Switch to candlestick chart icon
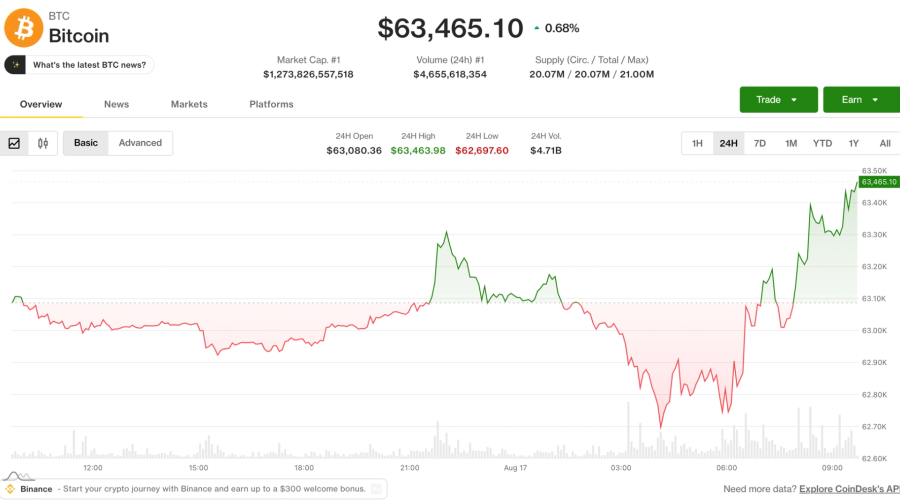900x500 pixels. [43, 143]
